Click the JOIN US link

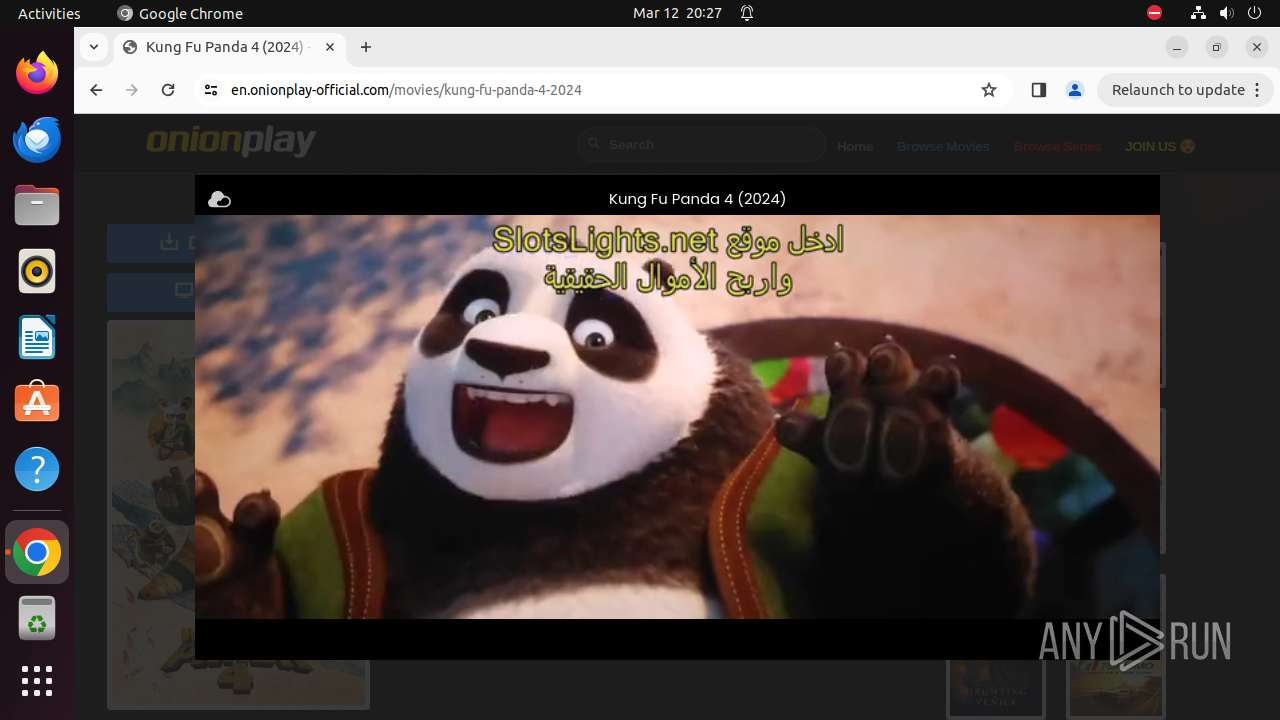coord(1160,146)
